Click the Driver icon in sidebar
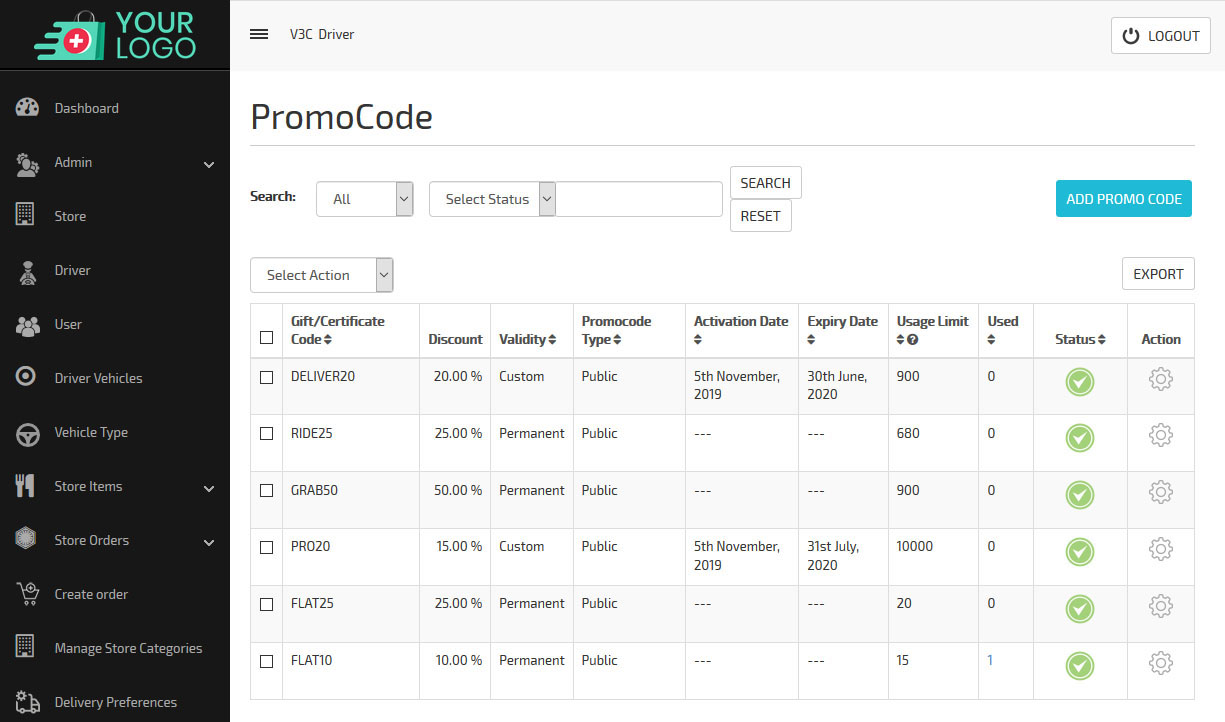Screen dimensions: 1225x722 click(x=28, y=271)
